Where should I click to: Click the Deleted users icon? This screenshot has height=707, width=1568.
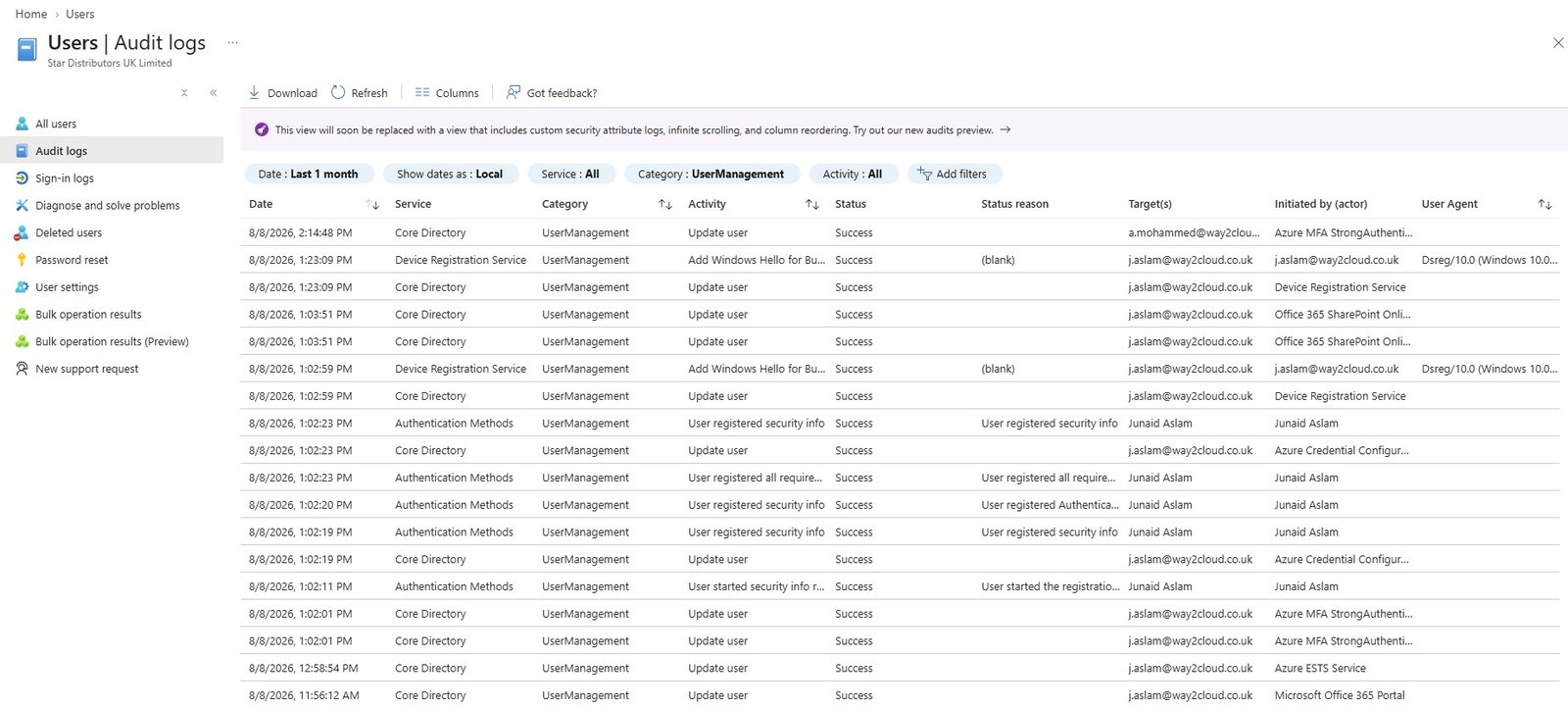[x=22, y=233]
